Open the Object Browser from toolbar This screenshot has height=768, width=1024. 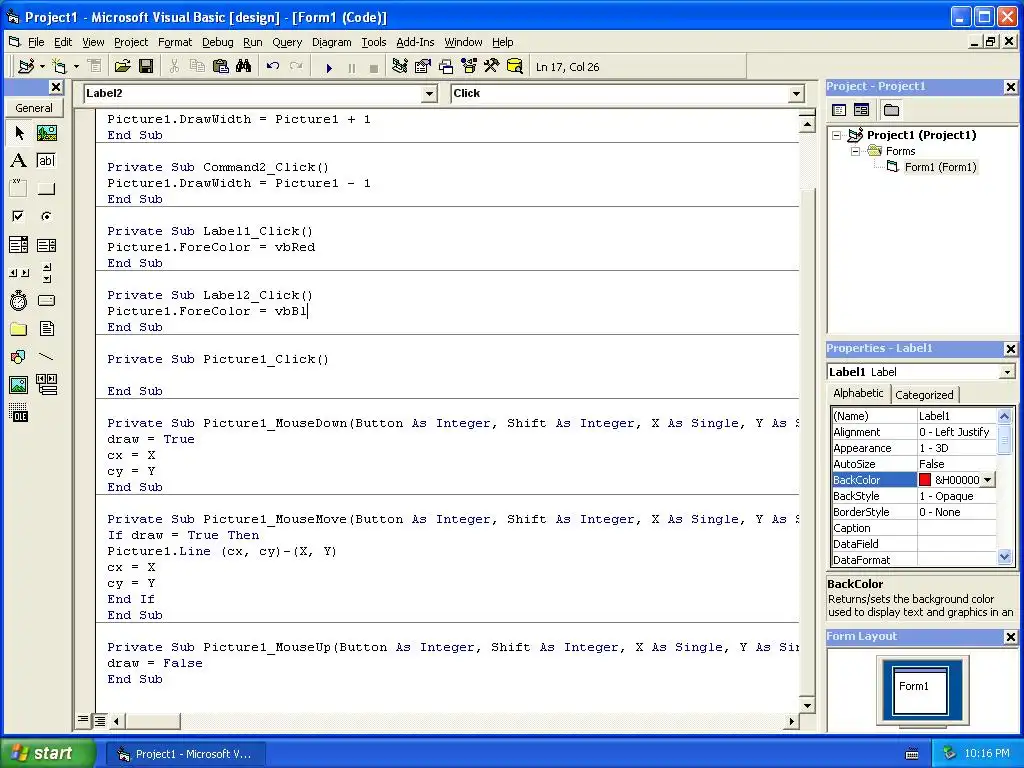click(468, 67)
